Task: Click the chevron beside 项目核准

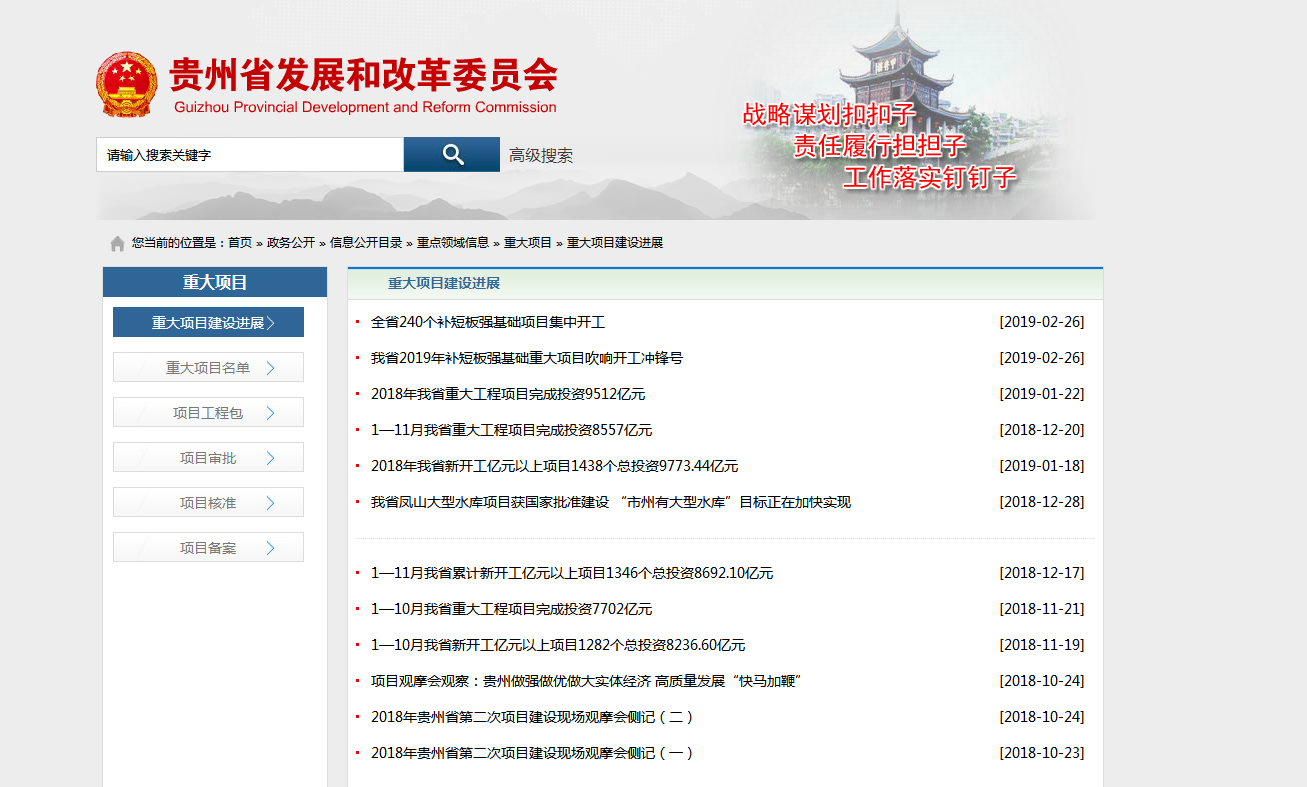Action: 270,503
